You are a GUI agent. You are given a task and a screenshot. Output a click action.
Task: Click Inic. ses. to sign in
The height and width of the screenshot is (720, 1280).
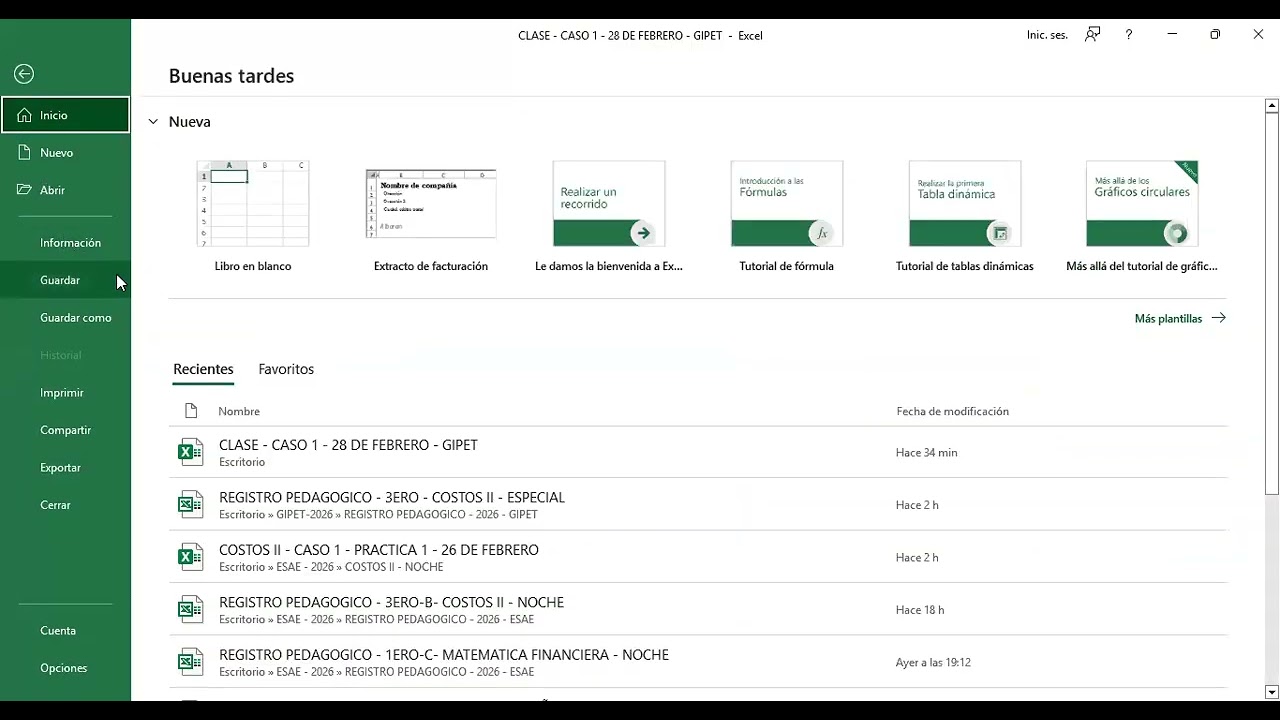1047,35
